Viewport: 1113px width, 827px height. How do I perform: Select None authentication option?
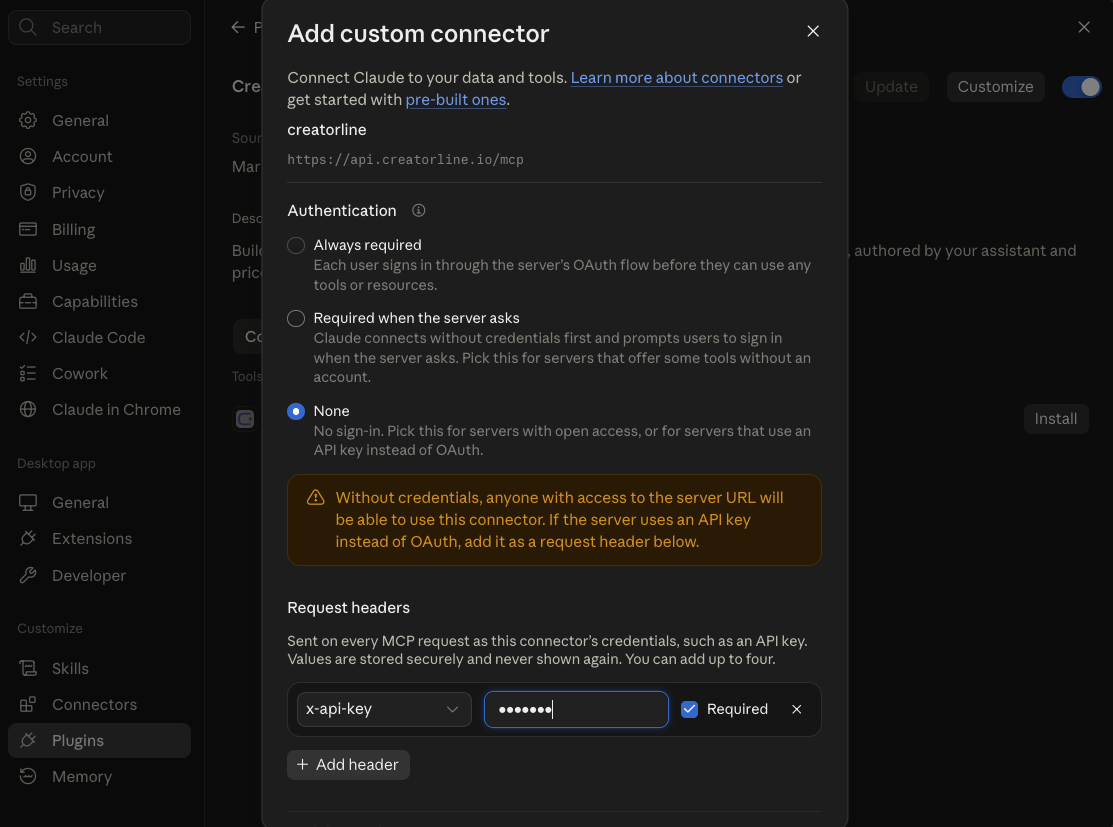[x=296, y=411]
